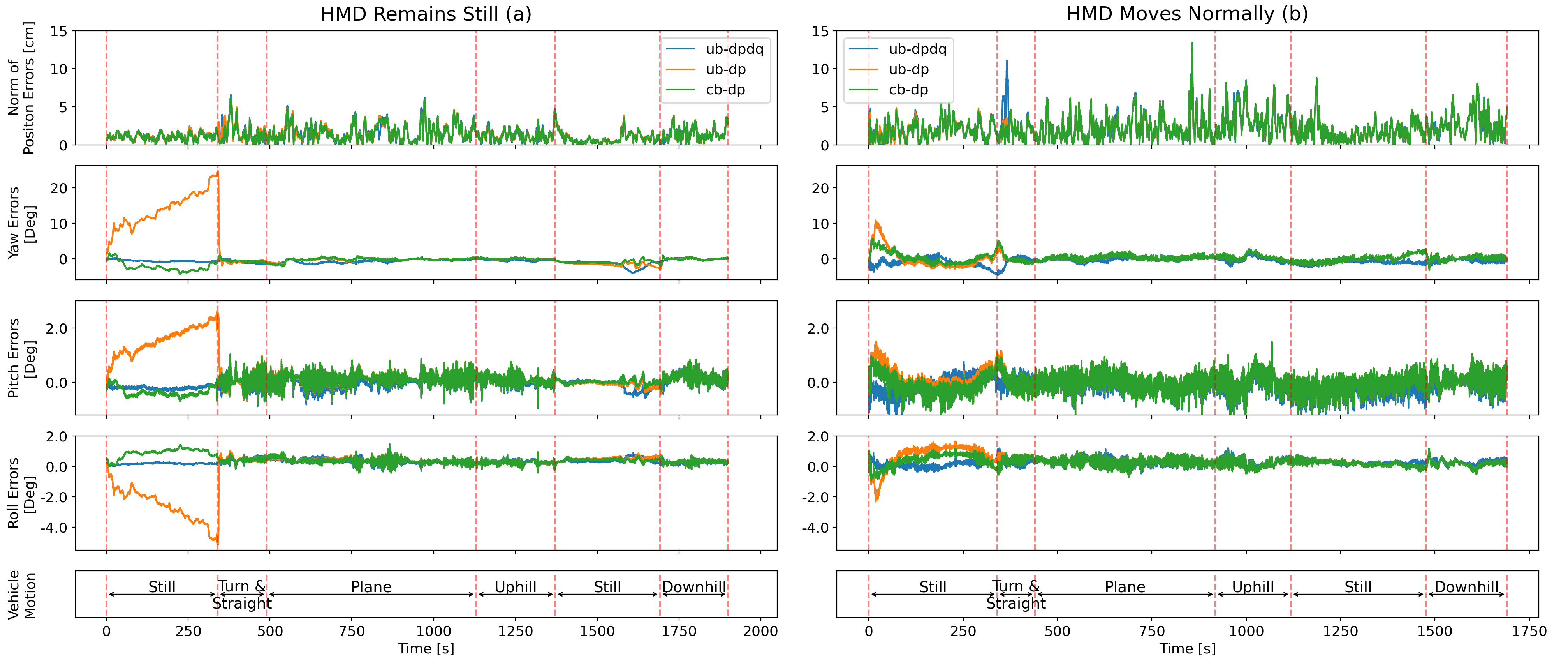Click "Uphill" in panel (b) vehicle motion
This screenshot has width=1568, height=662.
click(x=1253, y=587)
